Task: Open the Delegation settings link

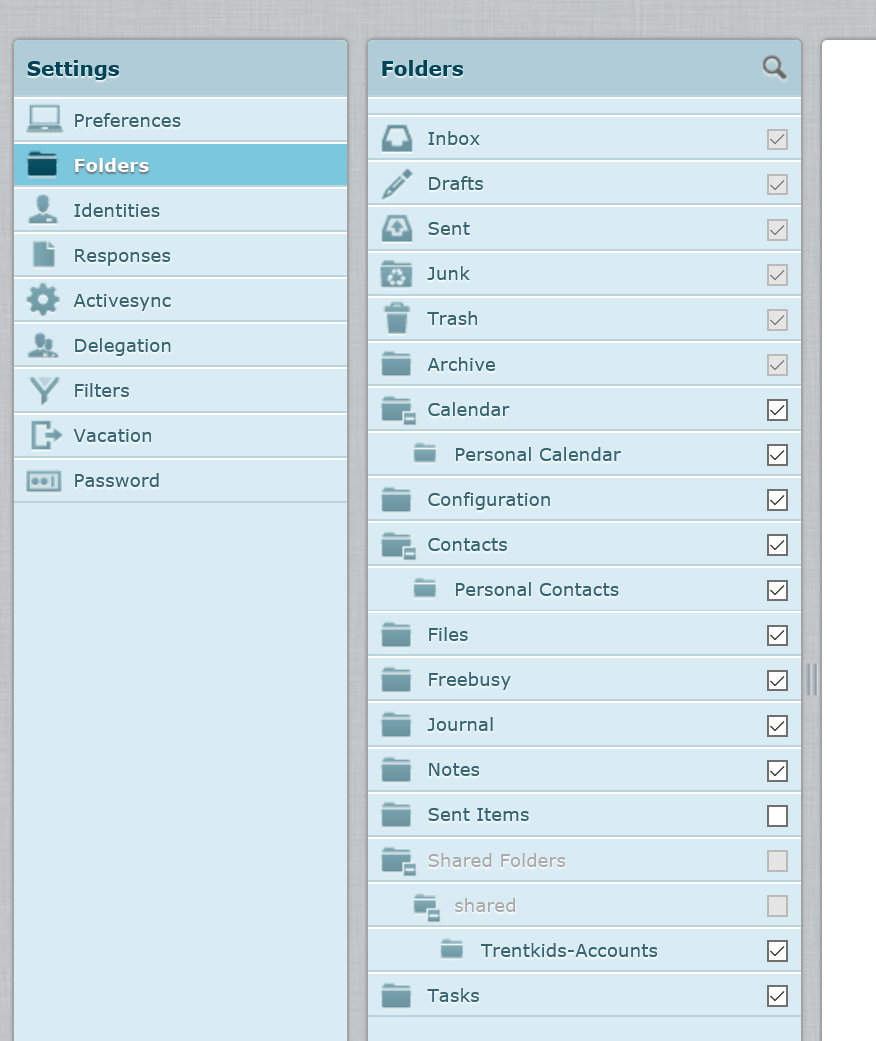Action: click(x=122, y=345)
